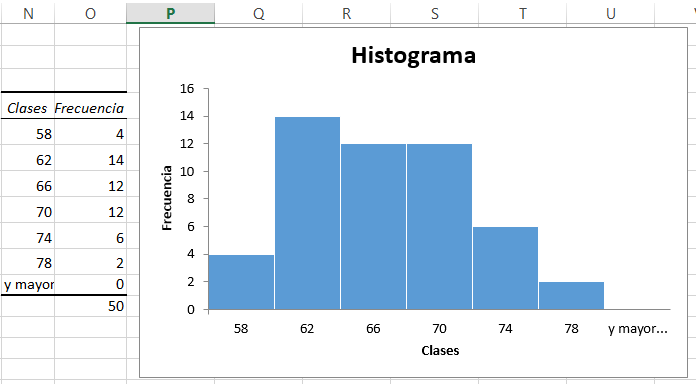
Task: Select column header U
Action: click(x=611, y=13)
